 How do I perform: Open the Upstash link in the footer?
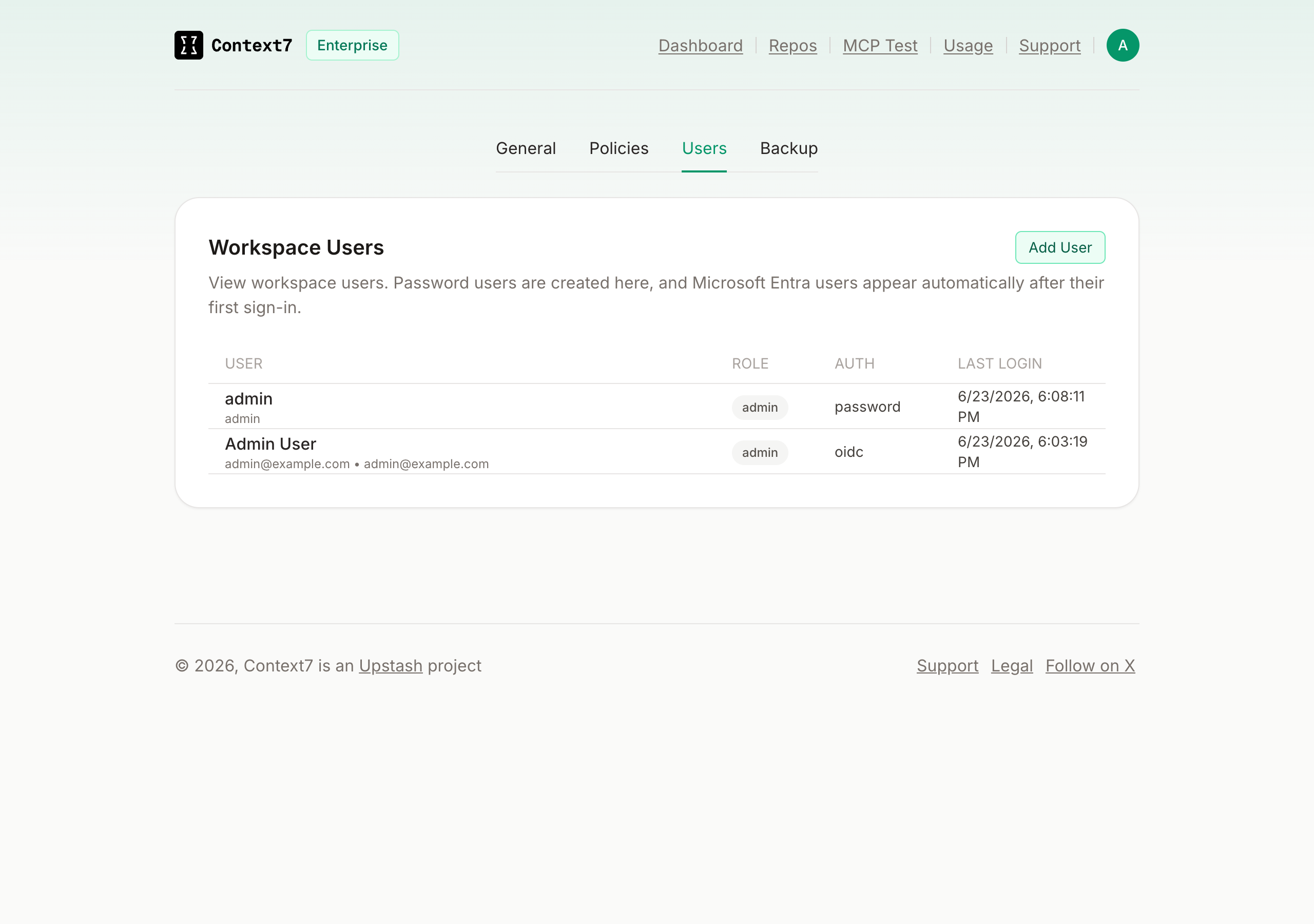click(390, 665)
